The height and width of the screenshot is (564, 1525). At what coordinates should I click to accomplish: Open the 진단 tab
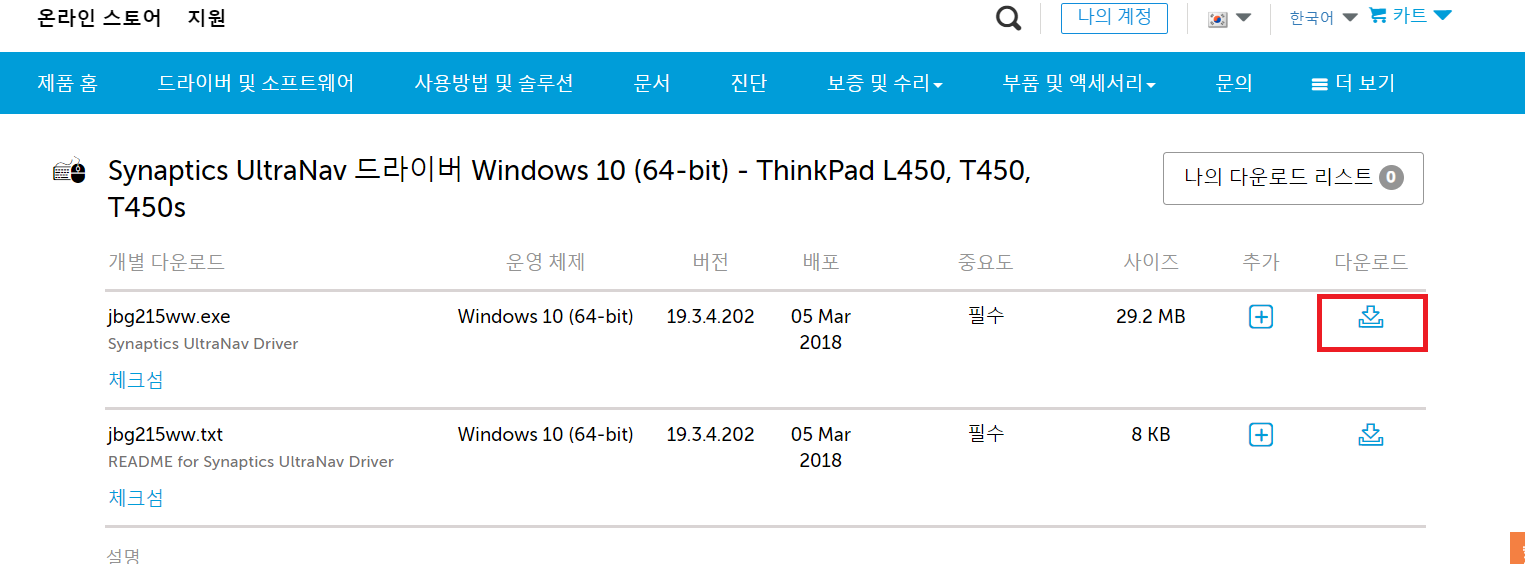coord(749,84)
